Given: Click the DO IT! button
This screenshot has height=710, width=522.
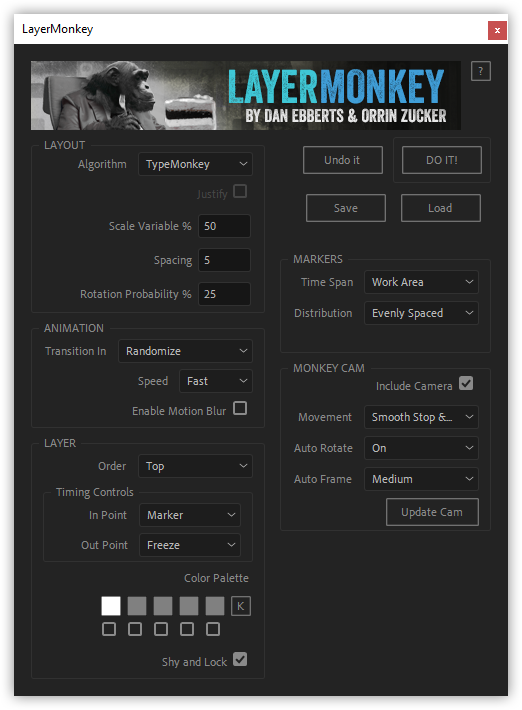Looking at the screenshot, I should point(441,160).
